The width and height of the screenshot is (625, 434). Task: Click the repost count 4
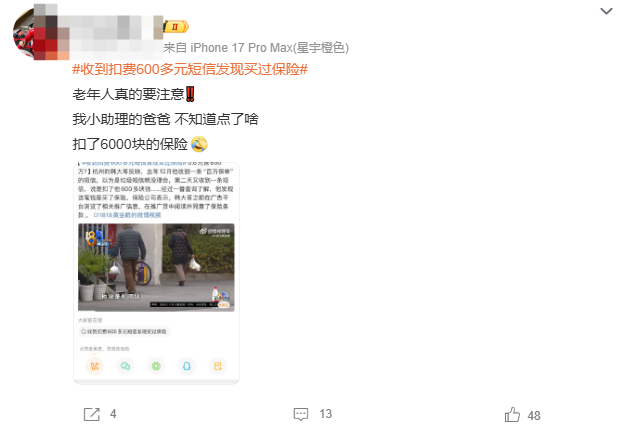point(113,414)
